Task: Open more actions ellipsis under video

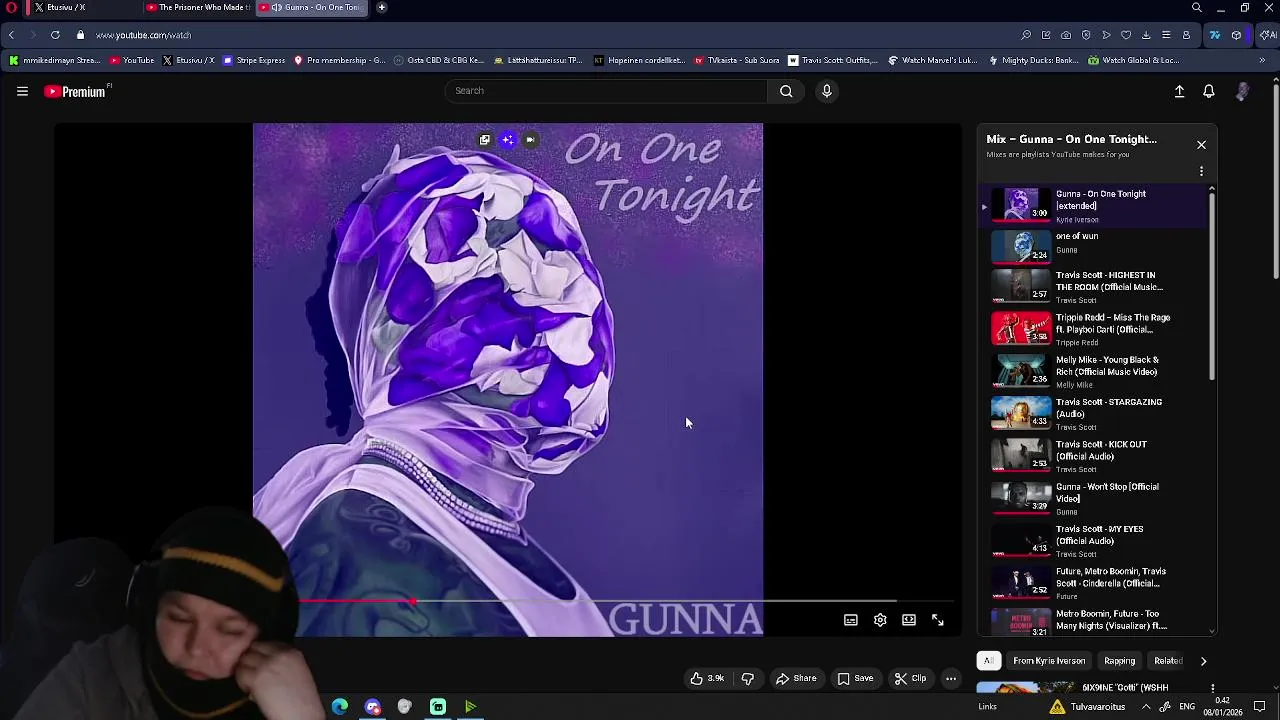Action: tap(951, 678)
